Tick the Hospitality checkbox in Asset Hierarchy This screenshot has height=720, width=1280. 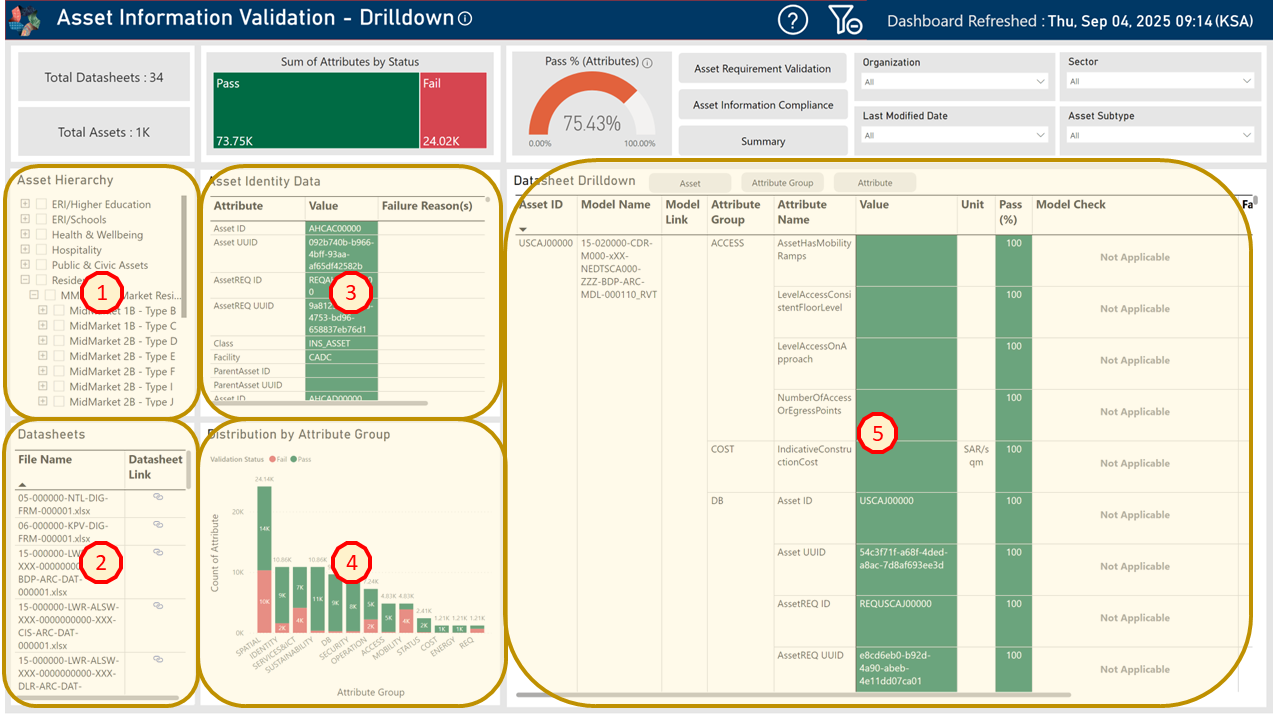click(x=41, y=250)
